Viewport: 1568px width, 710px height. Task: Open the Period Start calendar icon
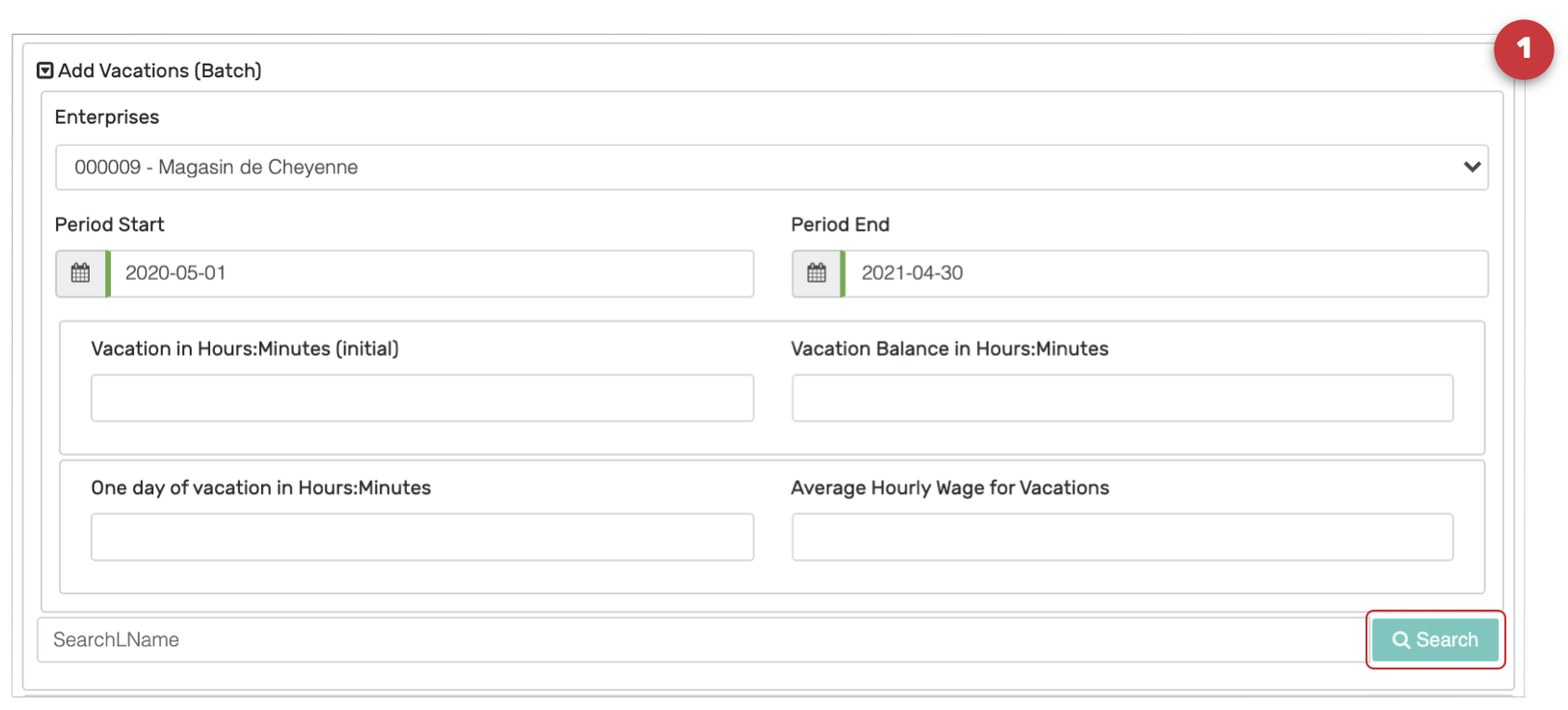point(81,273)
